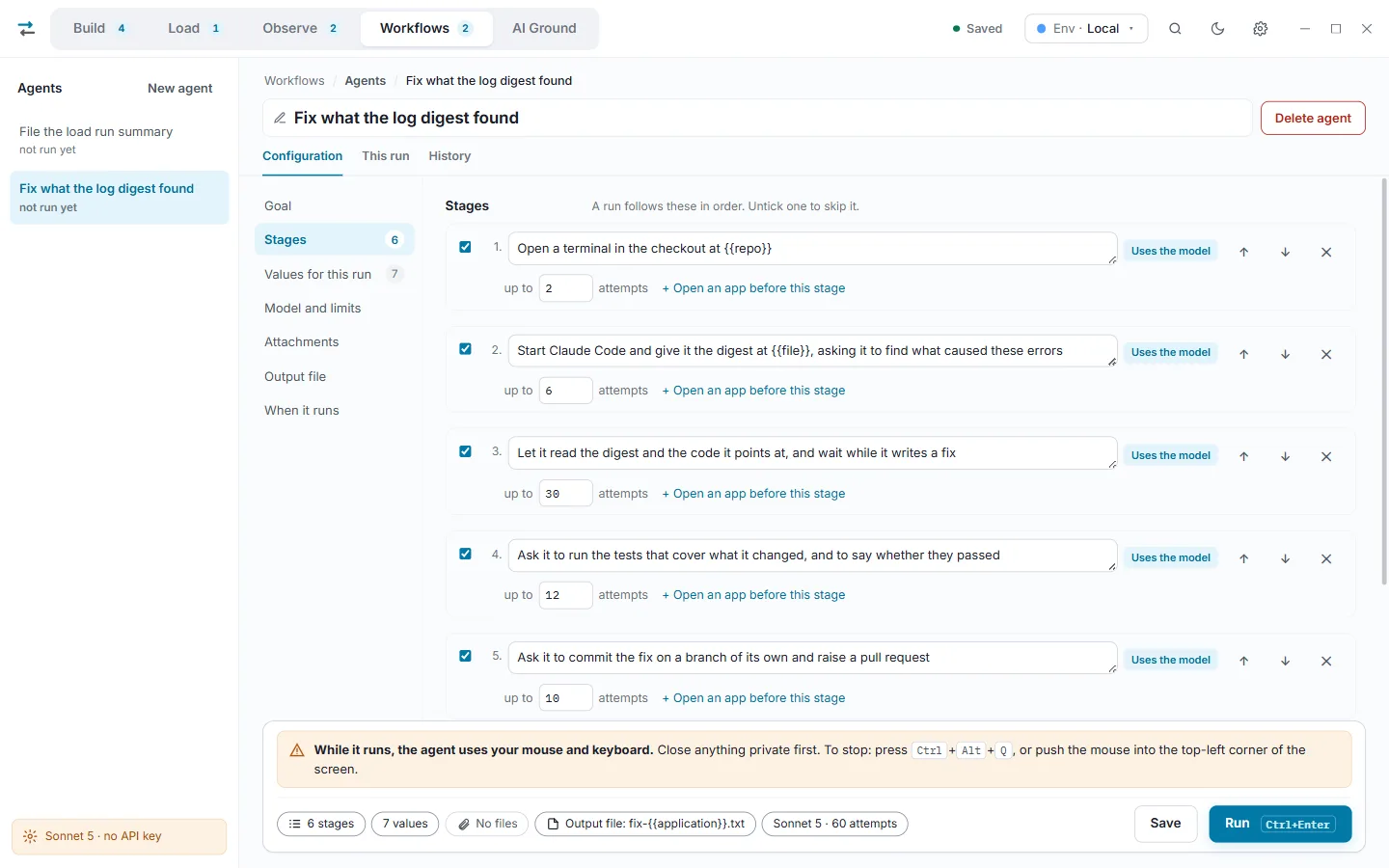
Task: Untick stage 1 checkbox
Action: tap(465, 247)
